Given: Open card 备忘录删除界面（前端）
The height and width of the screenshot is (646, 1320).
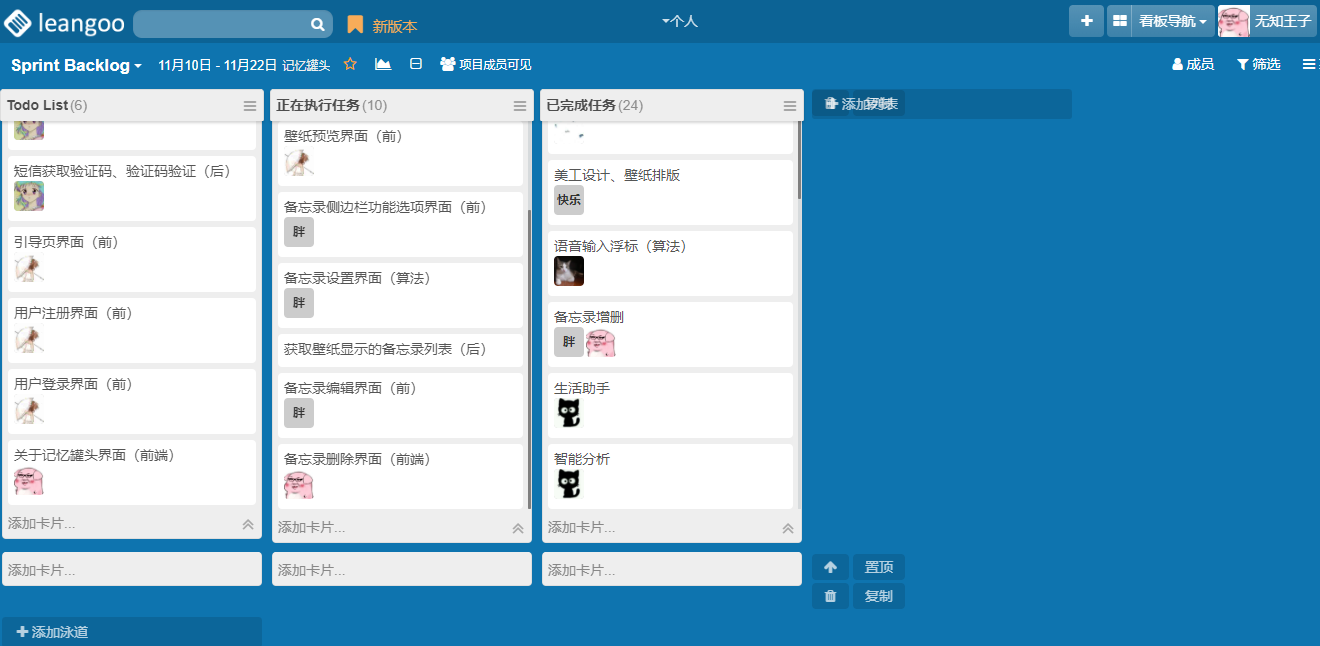Looking at the screenshot, I should [x=400, y=476].
